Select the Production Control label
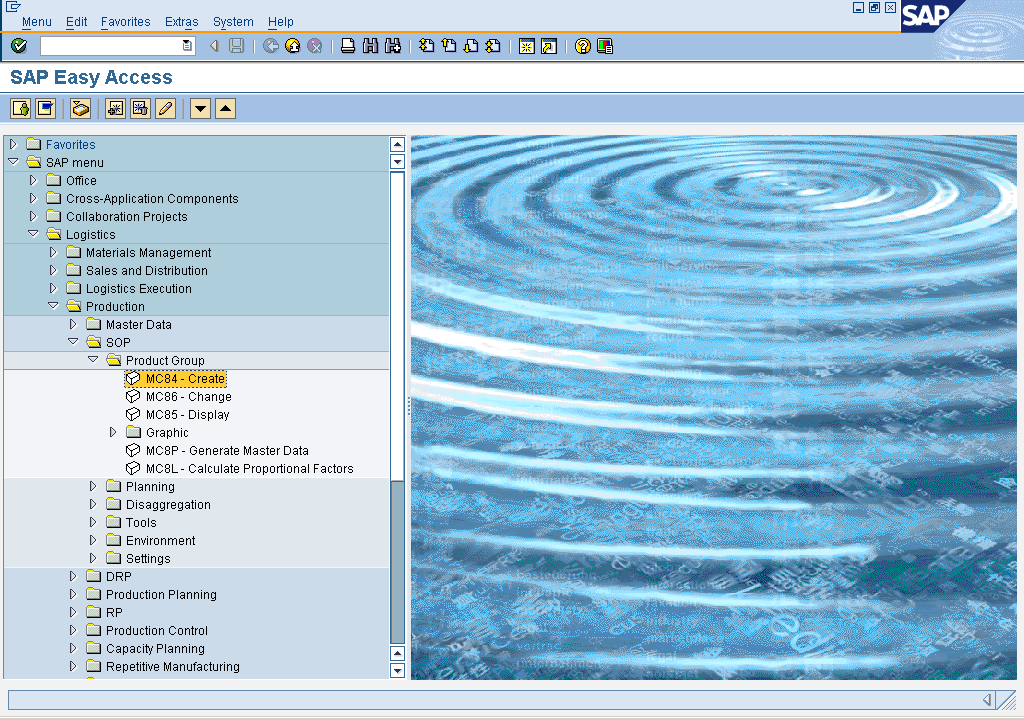The height and width of the screenshot is (720, 1024). tap(157, 630)
